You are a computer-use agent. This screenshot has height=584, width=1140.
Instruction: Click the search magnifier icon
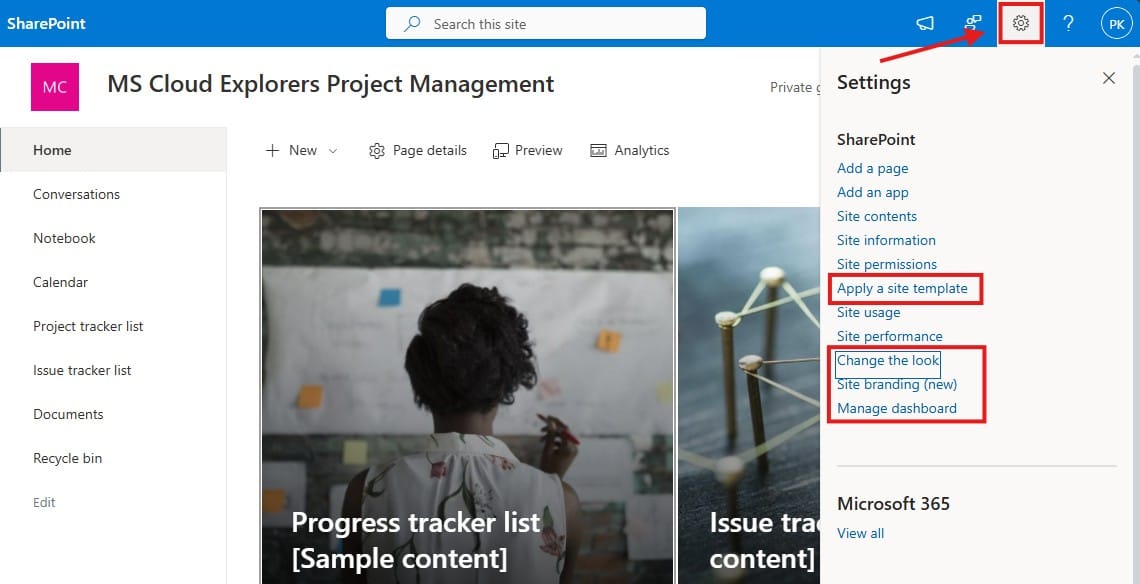pos(412,23)
